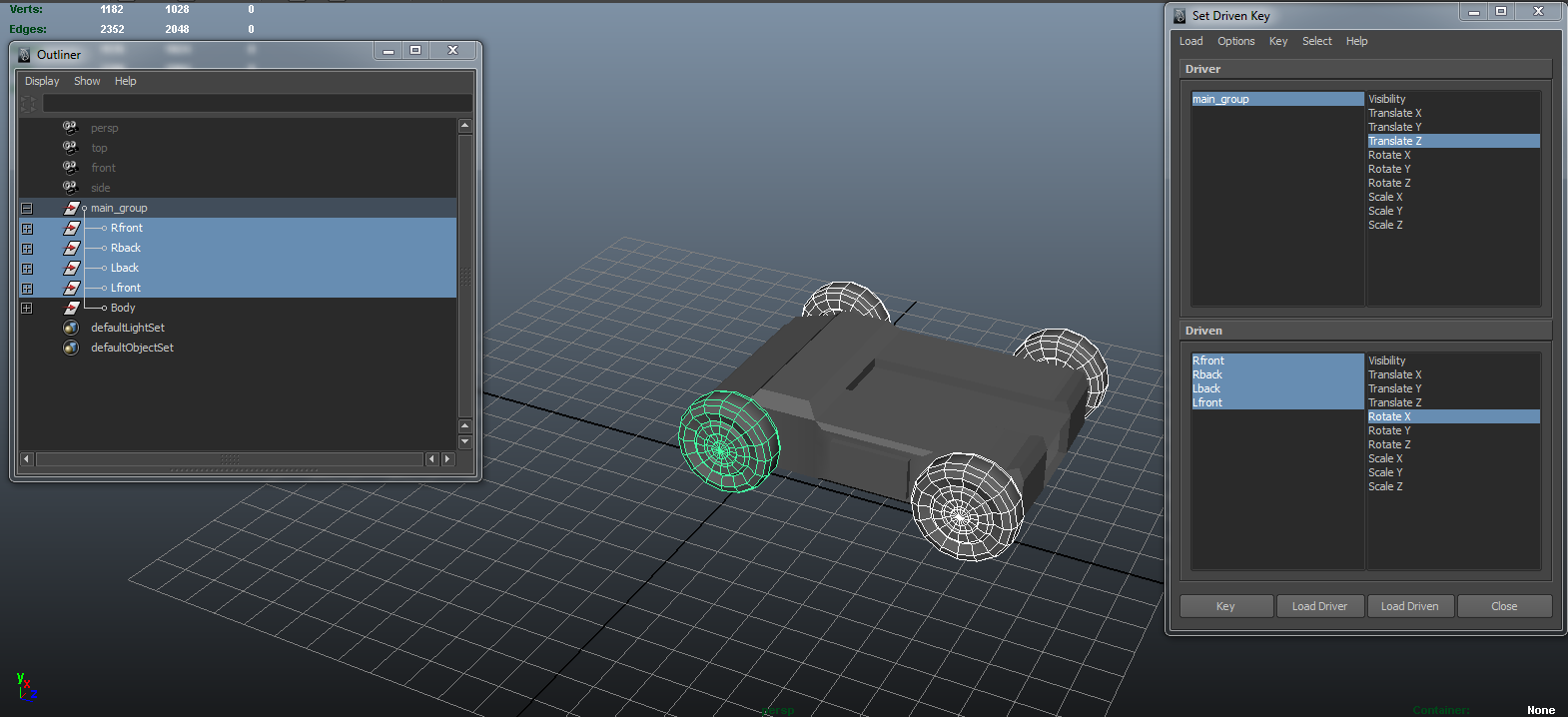
Task: Select the Body row in Outliner
Action: point(238,308)
